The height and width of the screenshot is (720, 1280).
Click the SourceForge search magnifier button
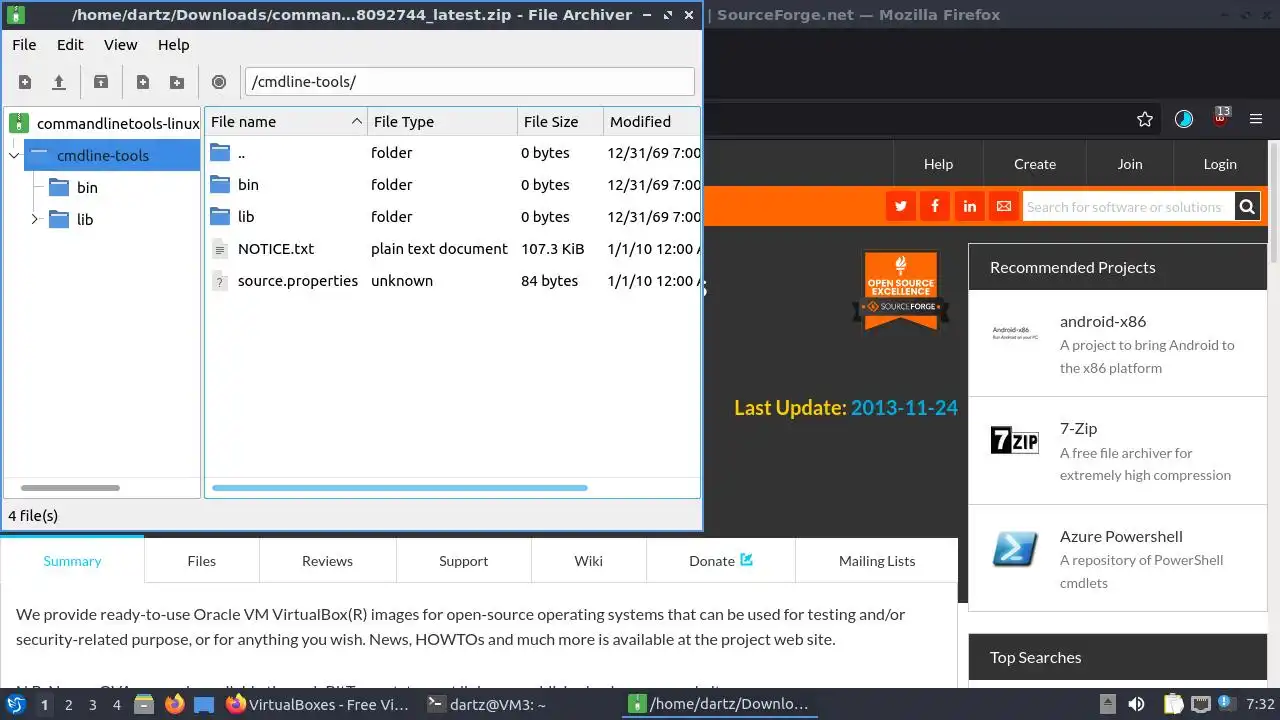coord(1246,207)
